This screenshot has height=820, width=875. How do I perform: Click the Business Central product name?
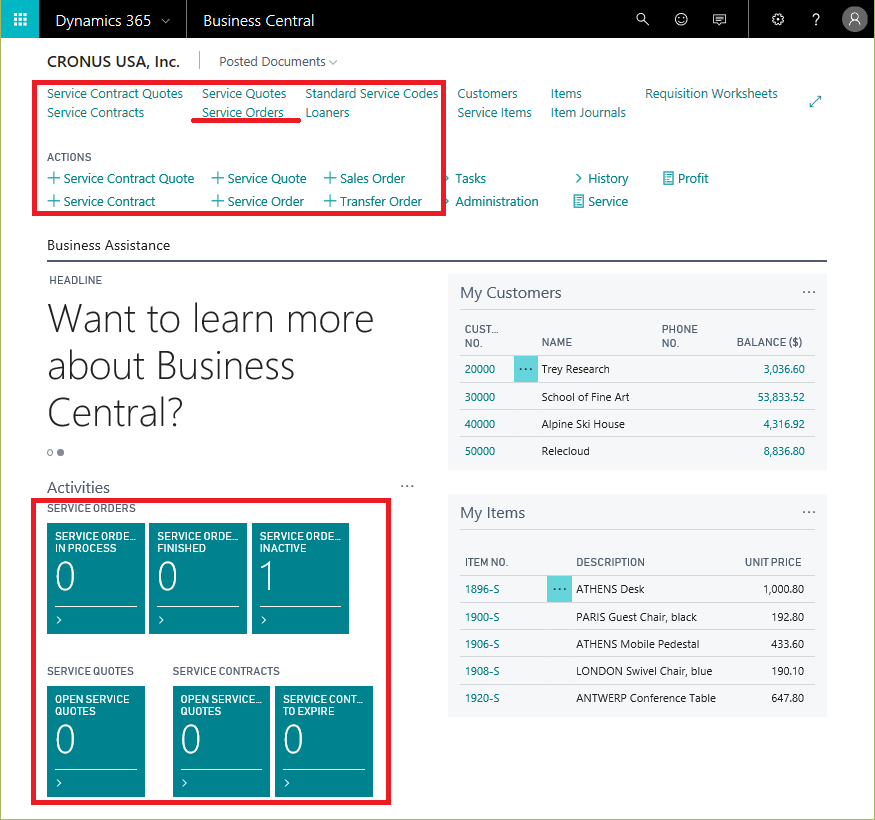[258, 21]
